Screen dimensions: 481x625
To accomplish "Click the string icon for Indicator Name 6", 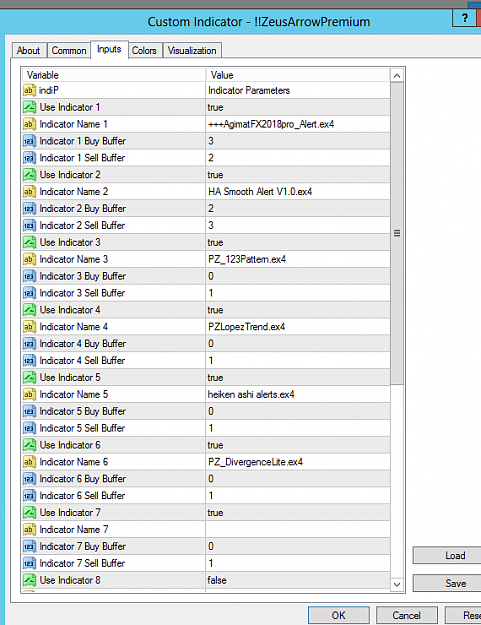I will [29, 462].
